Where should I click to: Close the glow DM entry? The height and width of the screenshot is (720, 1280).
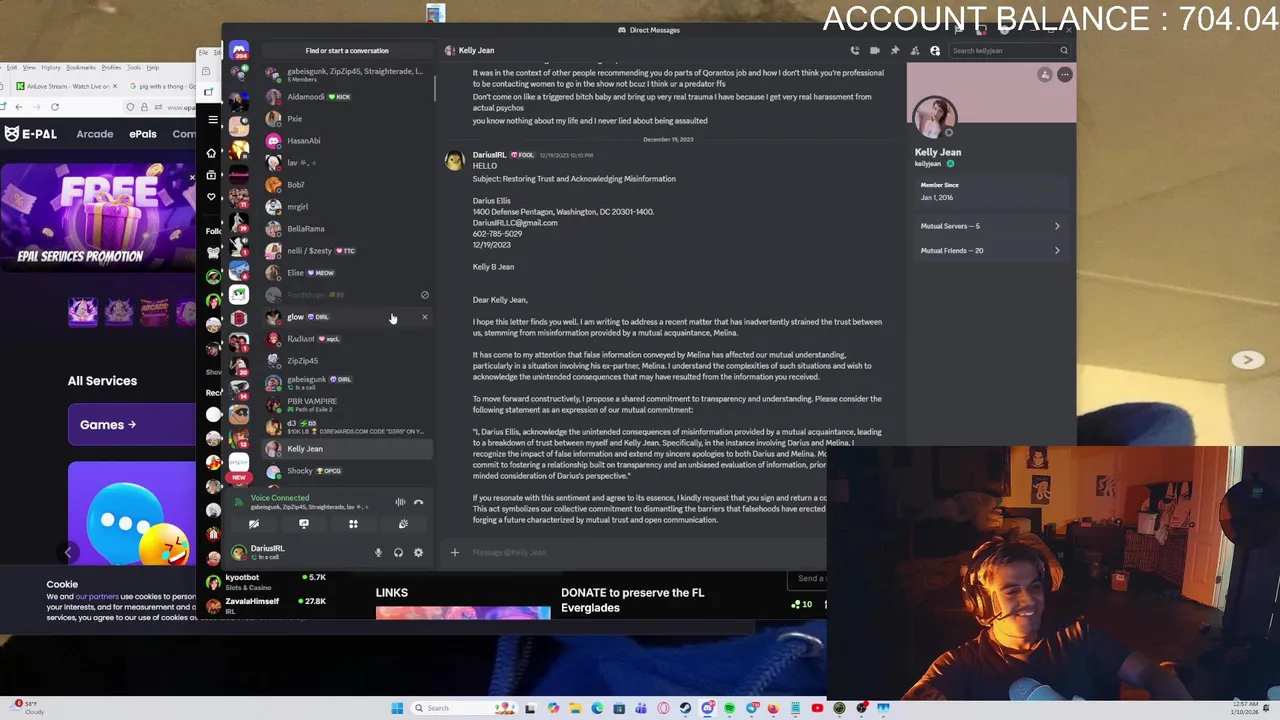click(x=424, y=317)
